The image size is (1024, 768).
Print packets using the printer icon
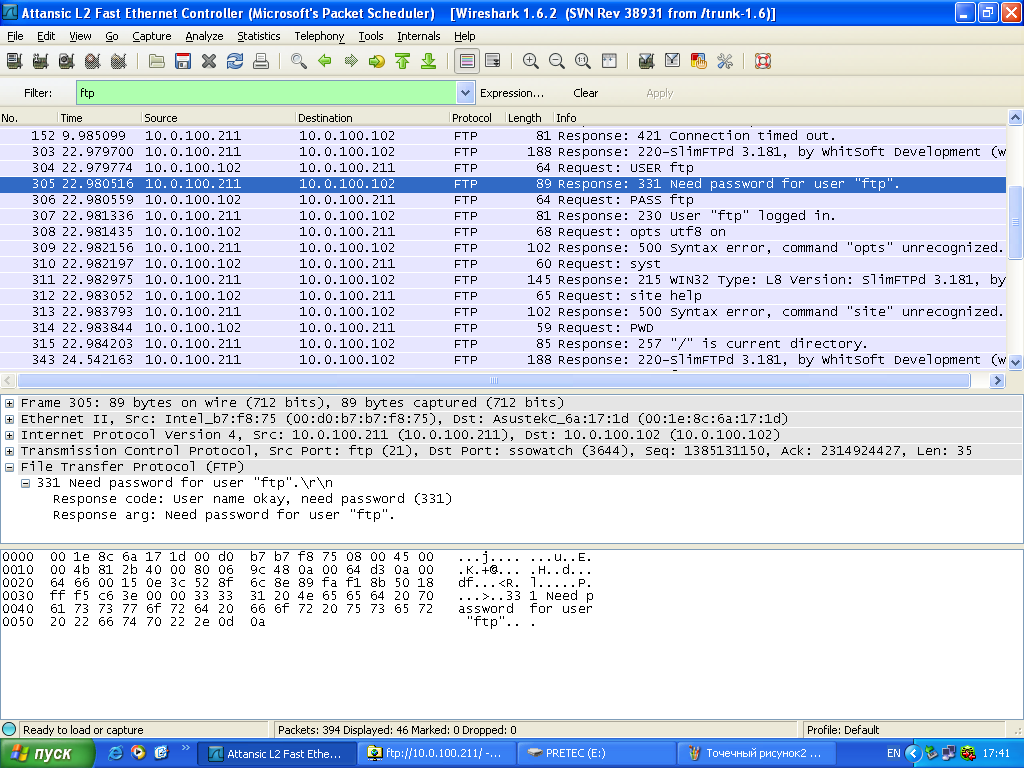[x=261, y=61]
